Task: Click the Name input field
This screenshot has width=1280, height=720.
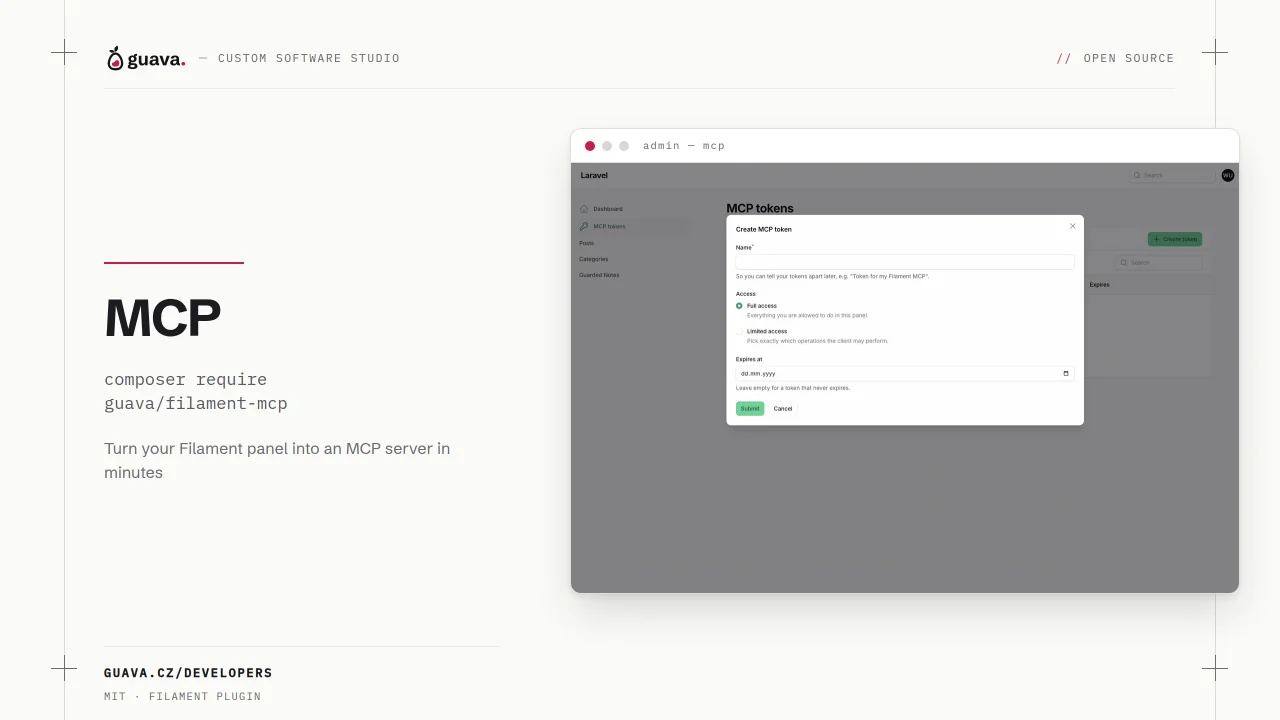Action: click(x=905, y=262)
